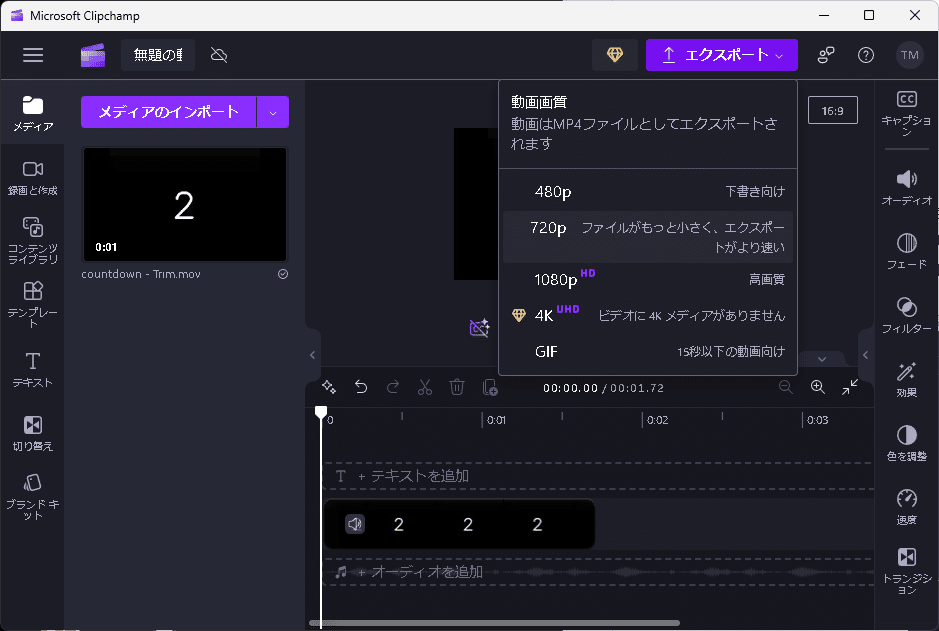
Task: Click the scissors split tool
Action: [425, 387]
